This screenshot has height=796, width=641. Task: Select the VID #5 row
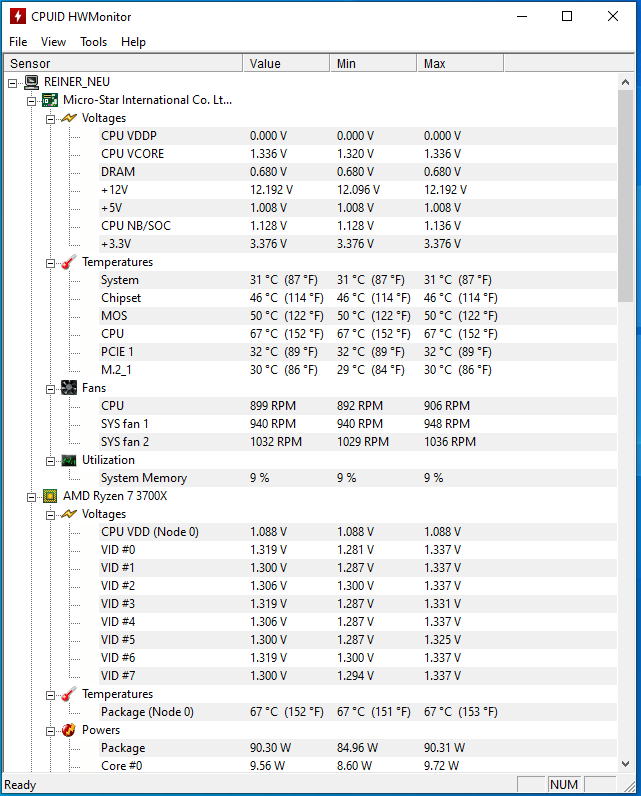(x=358, y=640)
